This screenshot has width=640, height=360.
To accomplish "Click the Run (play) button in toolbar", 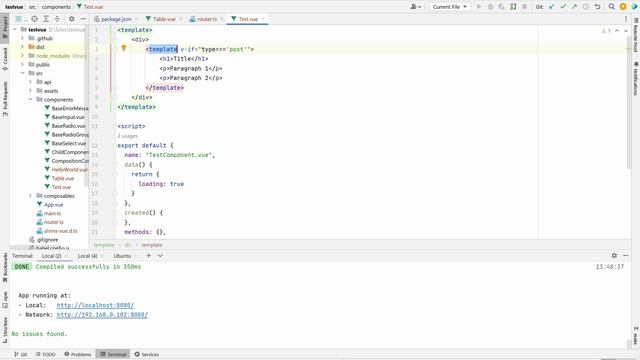I will 479,7.
